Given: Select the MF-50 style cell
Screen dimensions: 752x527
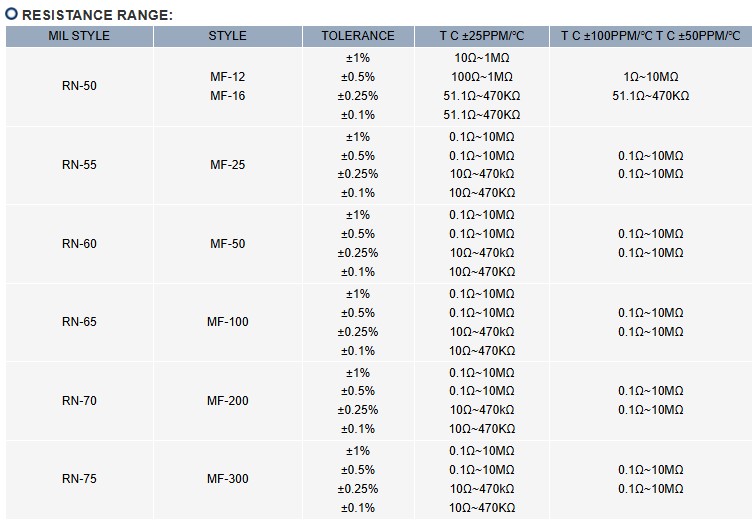Looking at the screenshot, I should (x=227, y=244).
